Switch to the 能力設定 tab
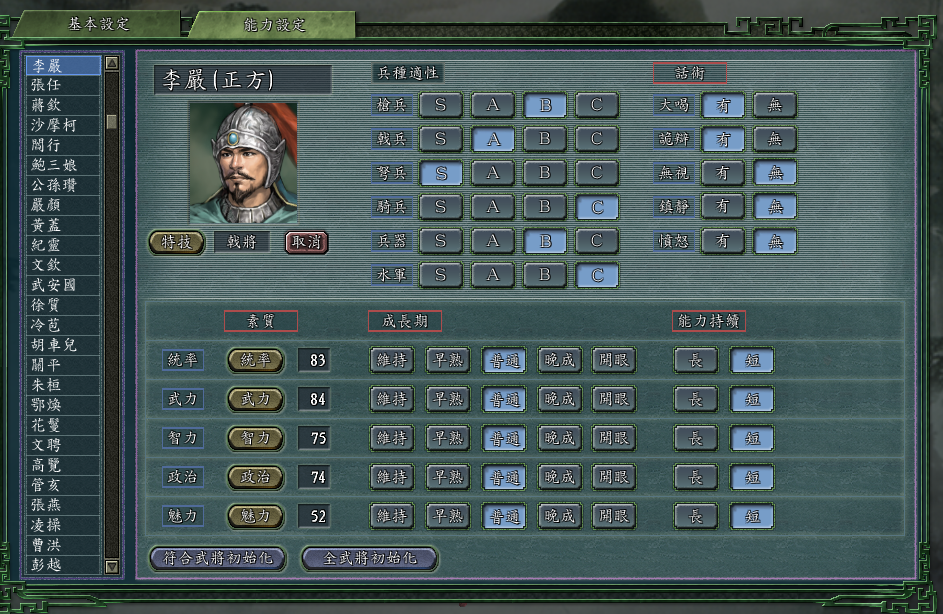Screen dimensions: 943x614 (x=274, y=25)
